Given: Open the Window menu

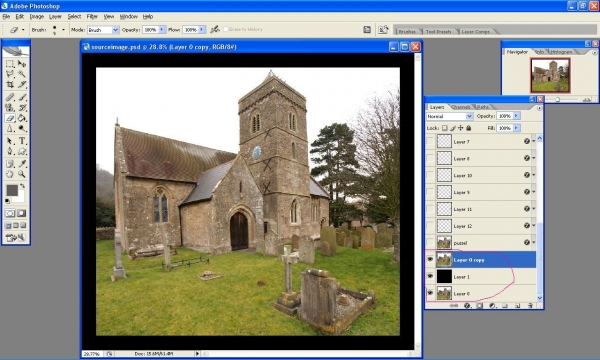Looking at the screenshot, I should pyautogui.click(x=129, y=16).
